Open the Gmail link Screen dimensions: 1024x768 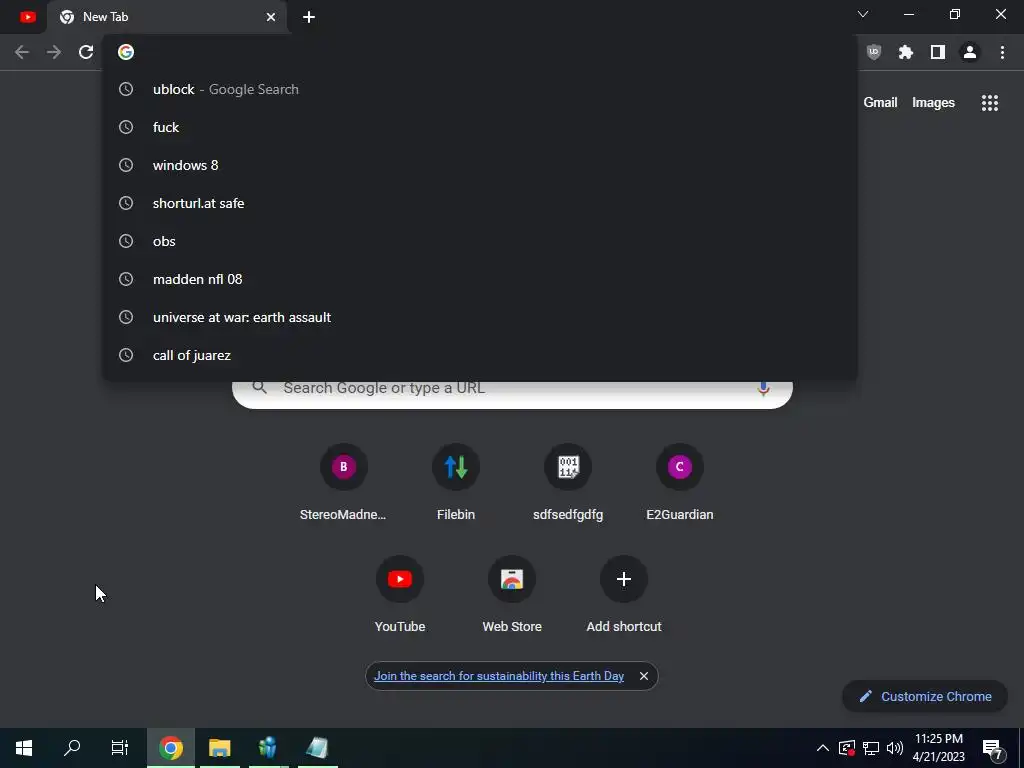880,103
